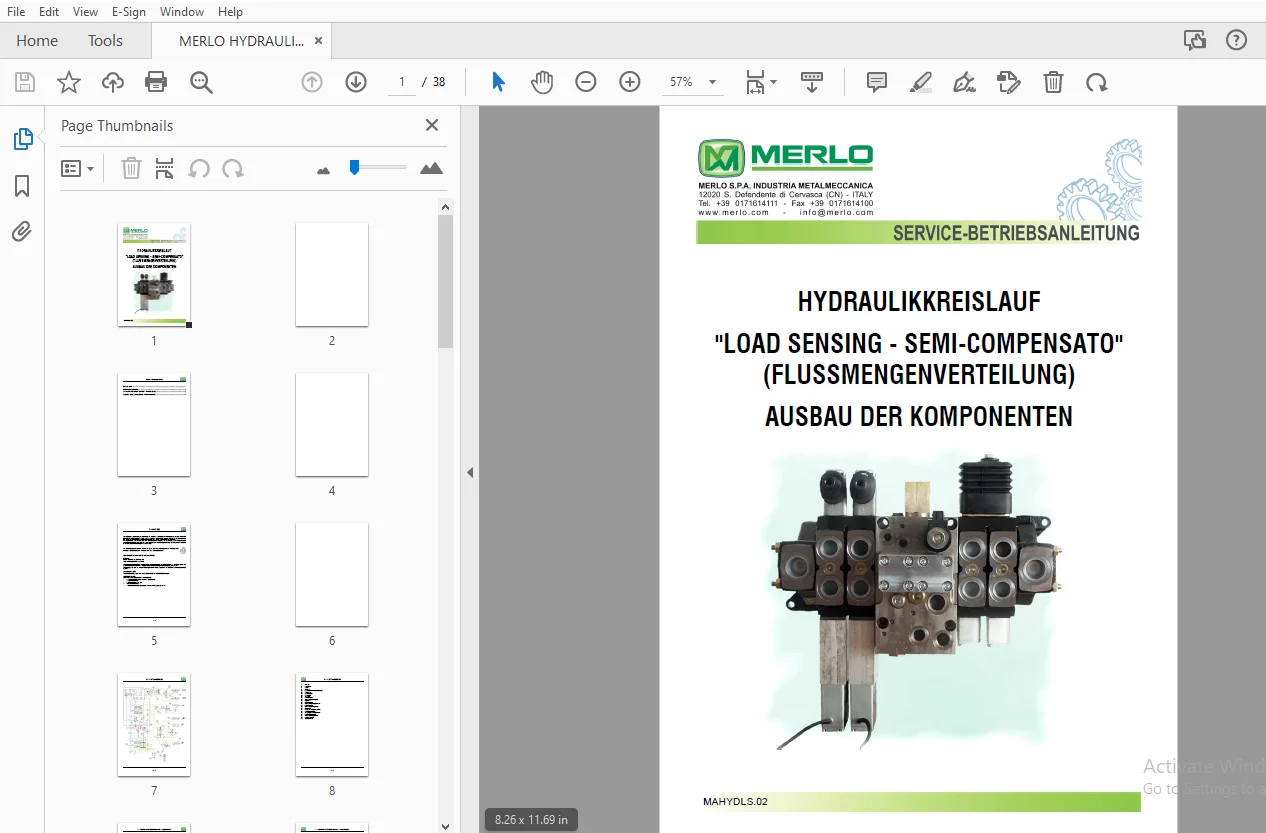This screenshot has width=1266, height=833.
Task: Open the thumbnails options dropdown menu
Action: [x=77, y=168]
